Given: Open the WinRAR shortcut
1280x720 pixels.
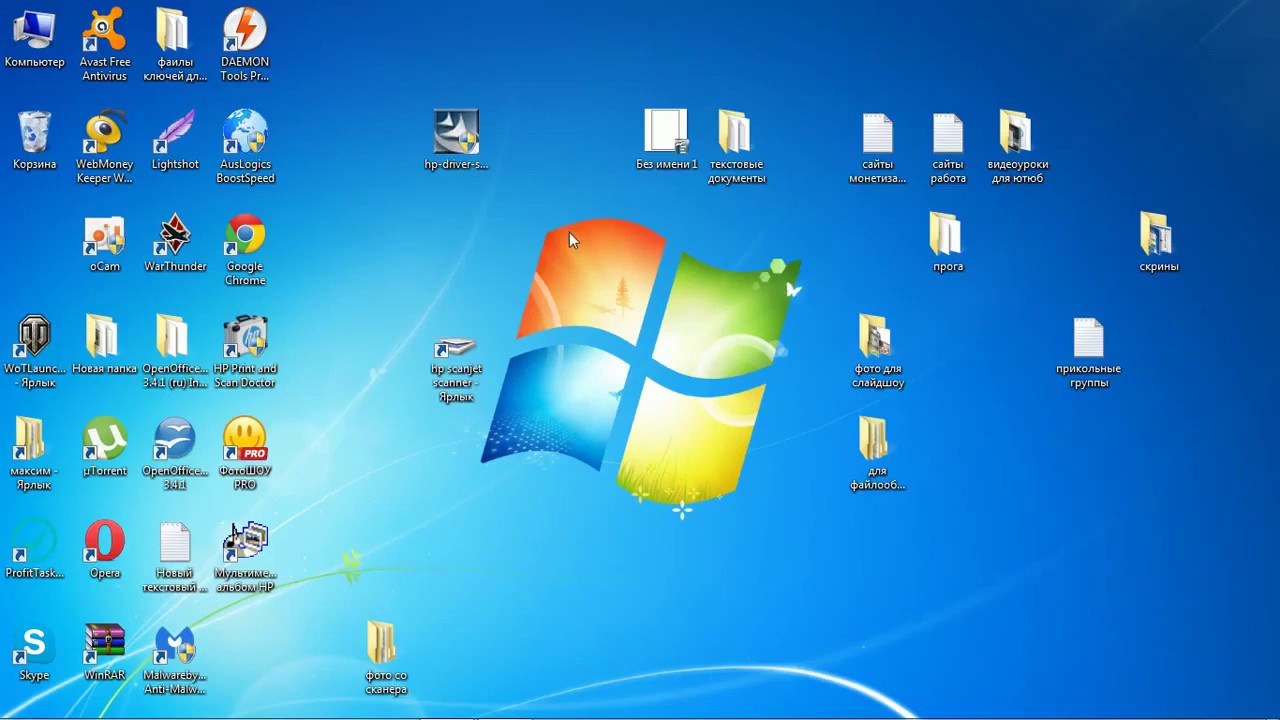Looking at the screenshot, I should tap(105, 653).
